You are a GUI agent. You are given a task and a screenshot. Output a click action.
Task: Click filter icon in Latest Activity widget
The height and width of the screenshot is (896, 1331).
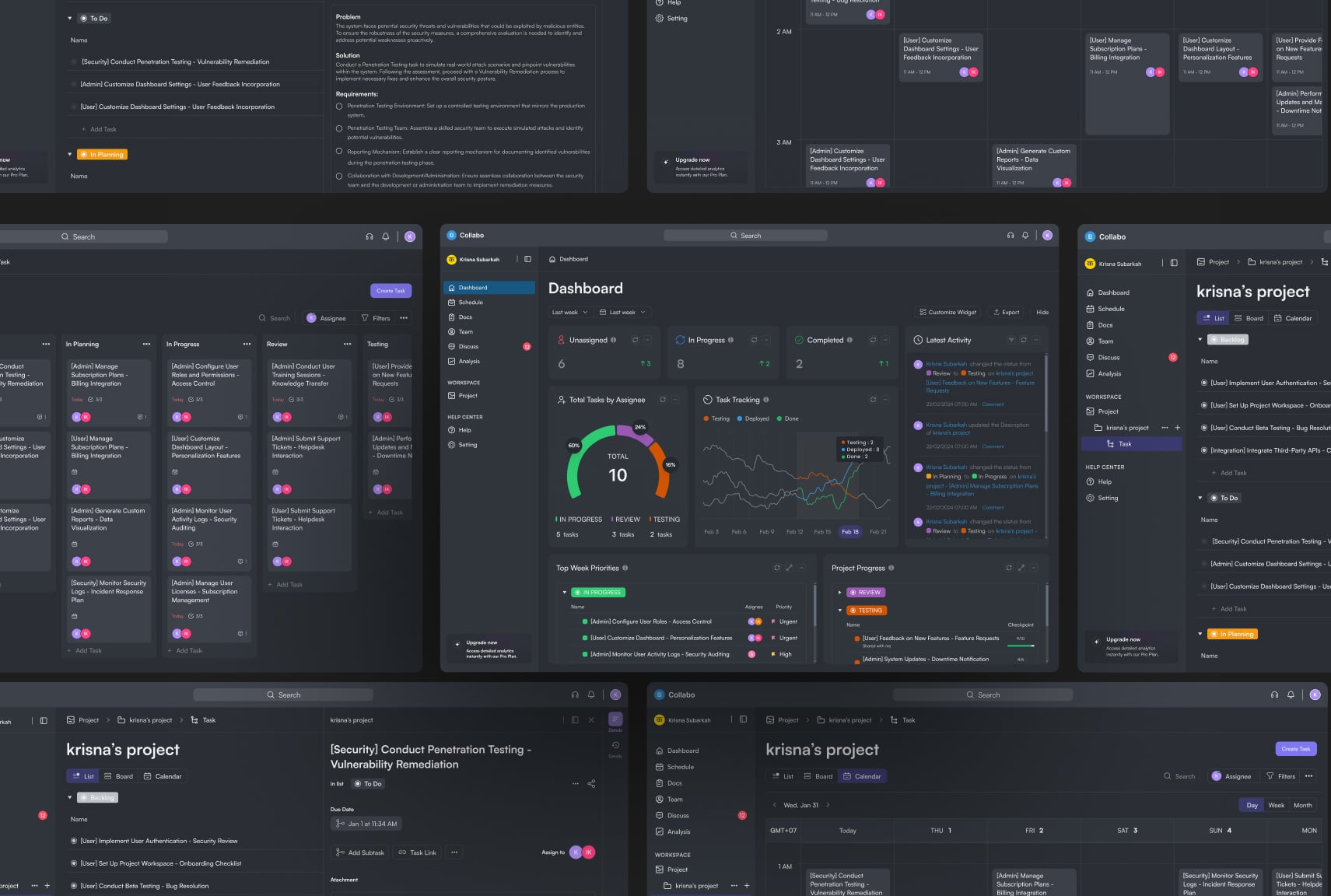click(x=1011, y=340)
